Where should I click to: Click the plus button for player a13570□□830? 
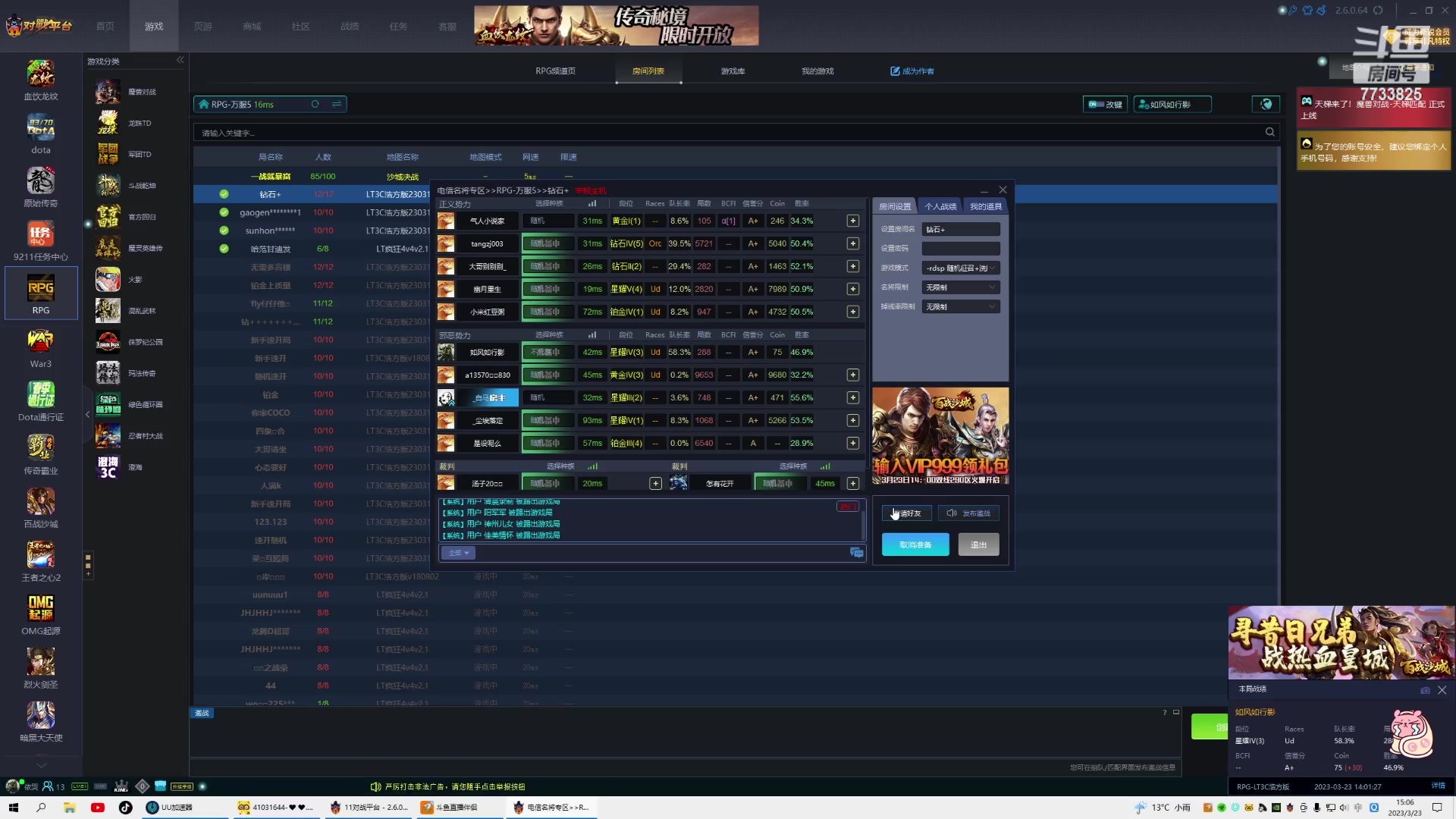click(853, 375)
